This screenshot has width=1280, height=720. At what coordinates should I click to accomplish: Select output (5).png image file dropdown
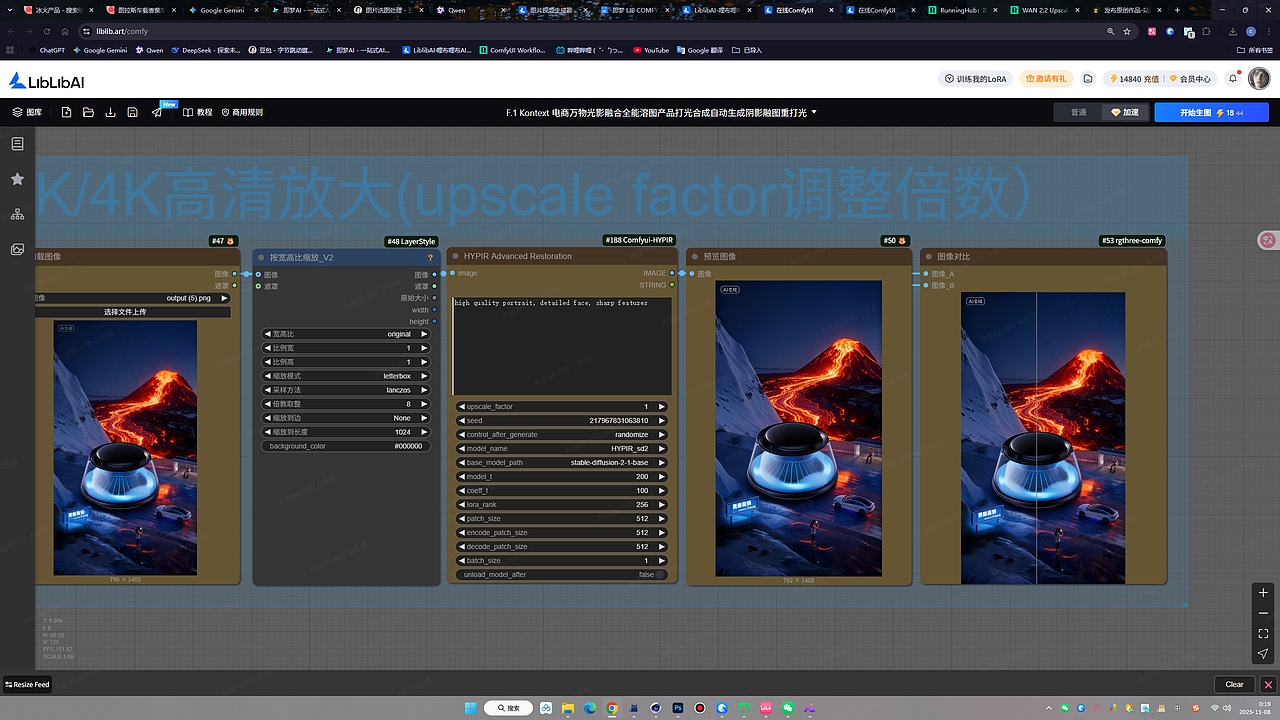tap(133, 298)
